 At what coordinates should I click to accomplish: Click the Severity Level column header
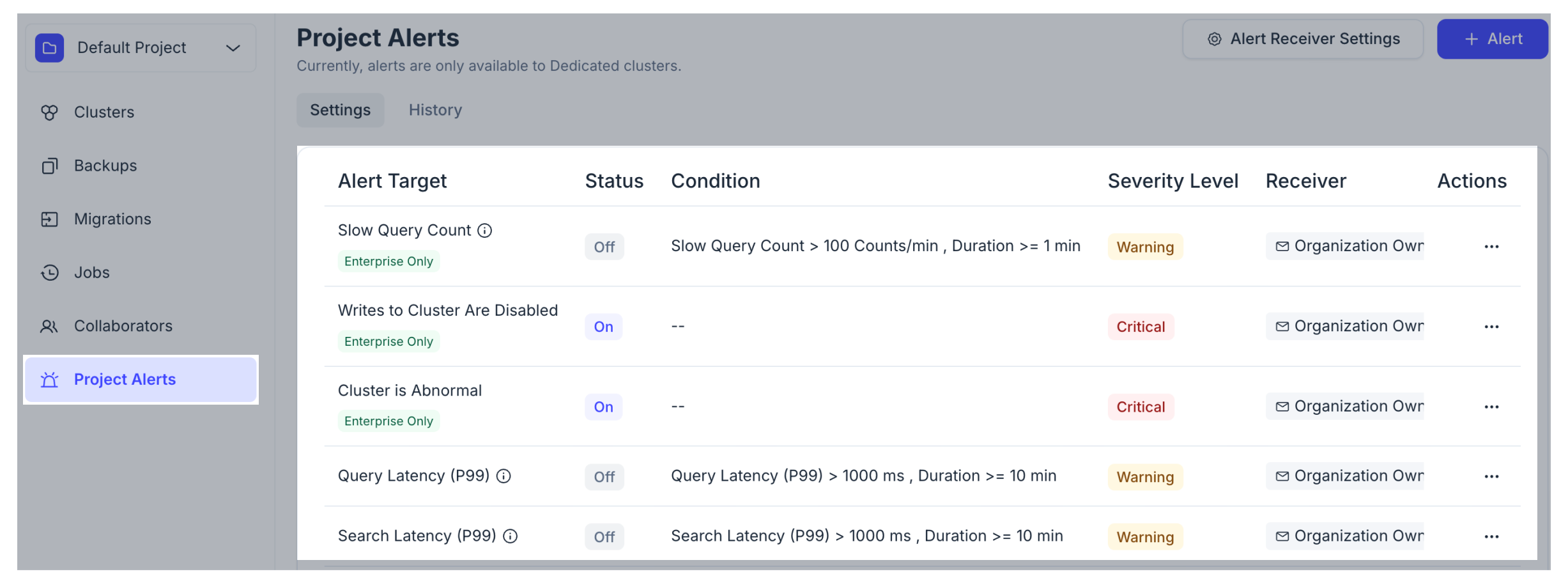coord(1173,182)
